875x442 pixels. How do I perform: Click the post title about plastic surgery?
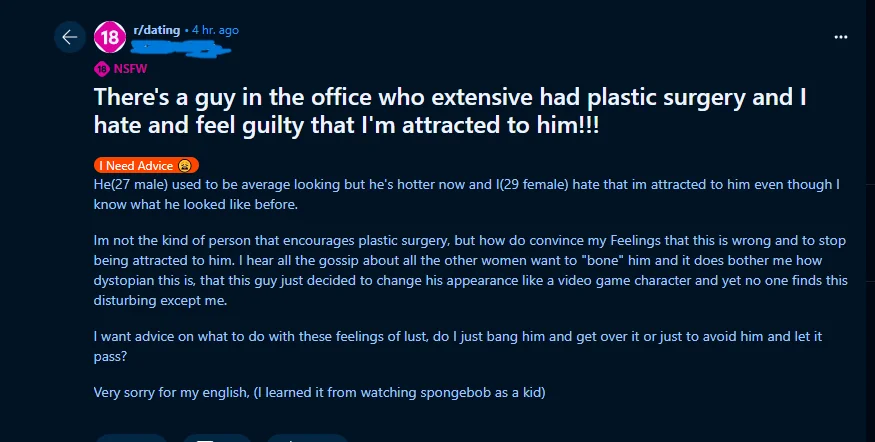coord(450,111)
